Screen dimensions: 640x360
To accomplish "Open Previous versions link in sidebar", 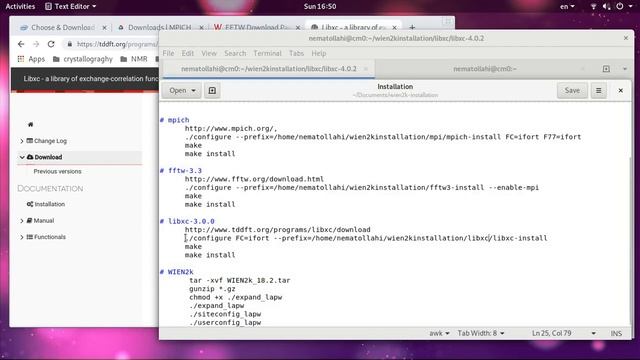I will pos(58,171).
